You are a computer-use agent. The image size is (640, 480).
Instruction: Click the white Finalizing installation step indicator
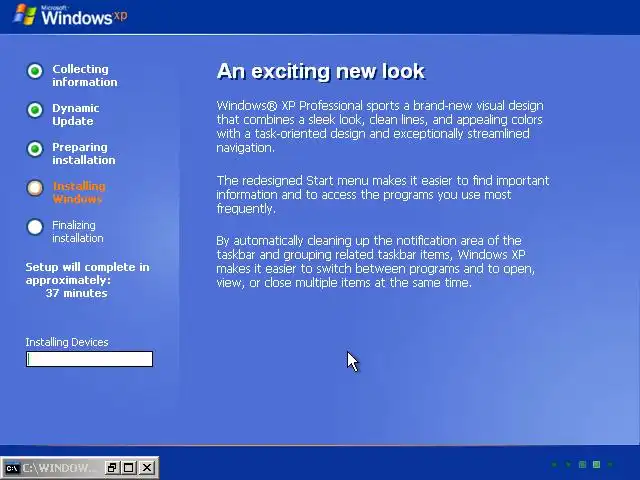(x=35, y=227)
